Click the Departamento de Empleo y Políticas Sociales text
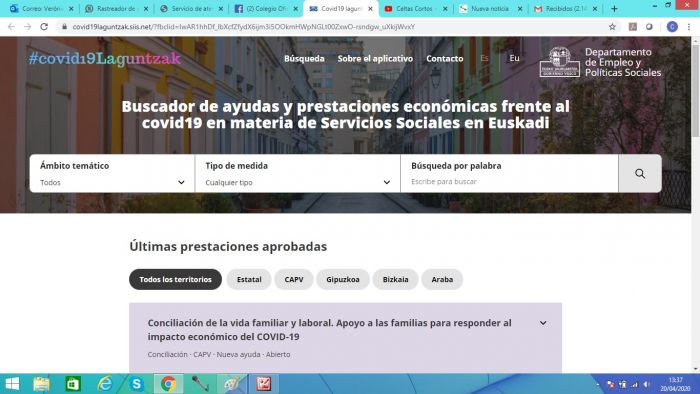 [x=623, y=62]
